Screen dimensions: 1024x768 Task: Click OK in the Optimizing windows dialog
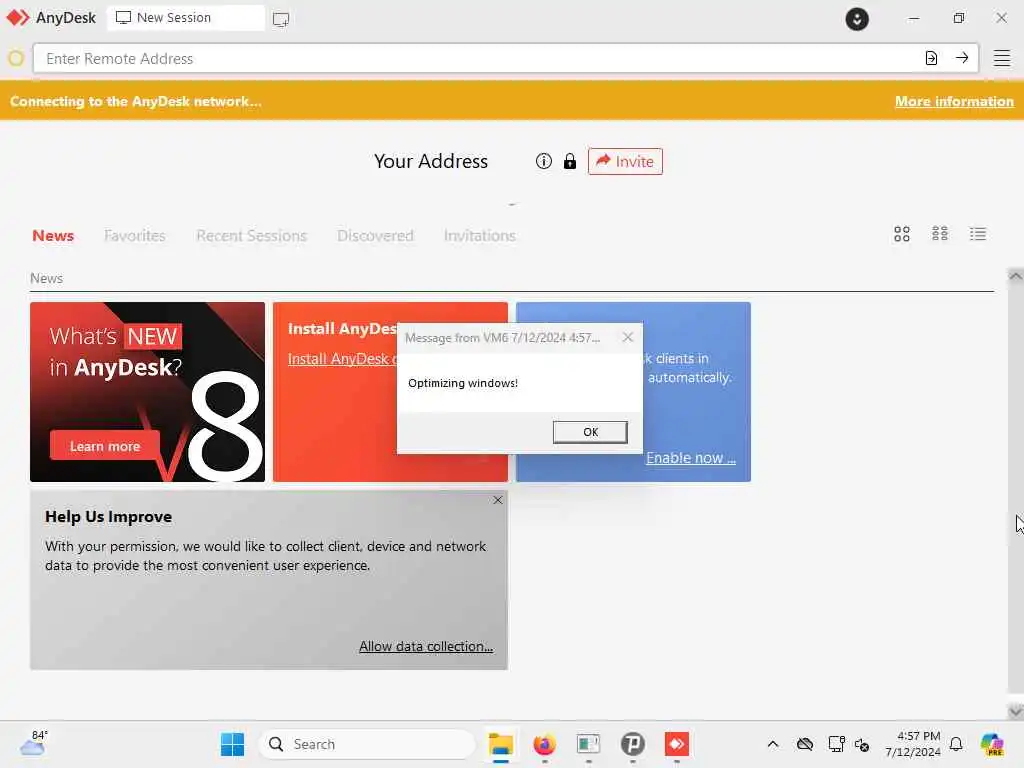pyautogui.click(x=590, y=432)
